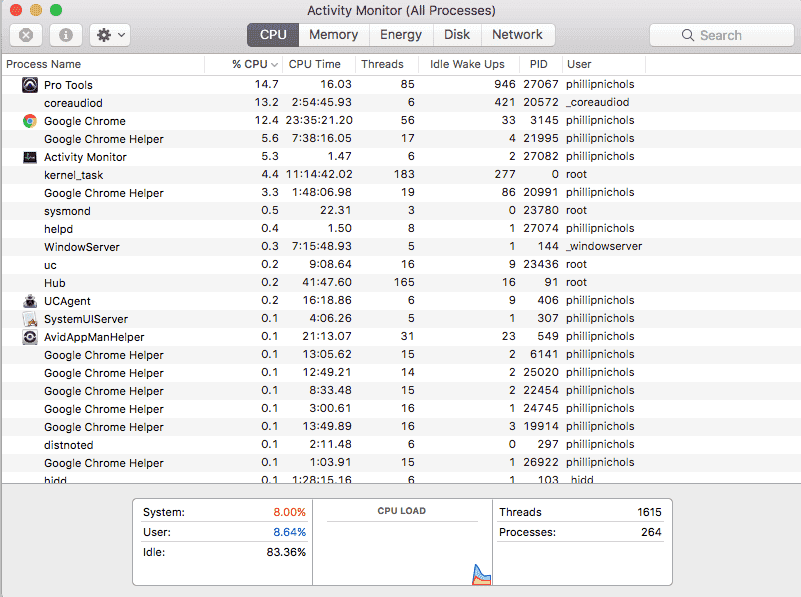Select the uc process row

point(402,265)
